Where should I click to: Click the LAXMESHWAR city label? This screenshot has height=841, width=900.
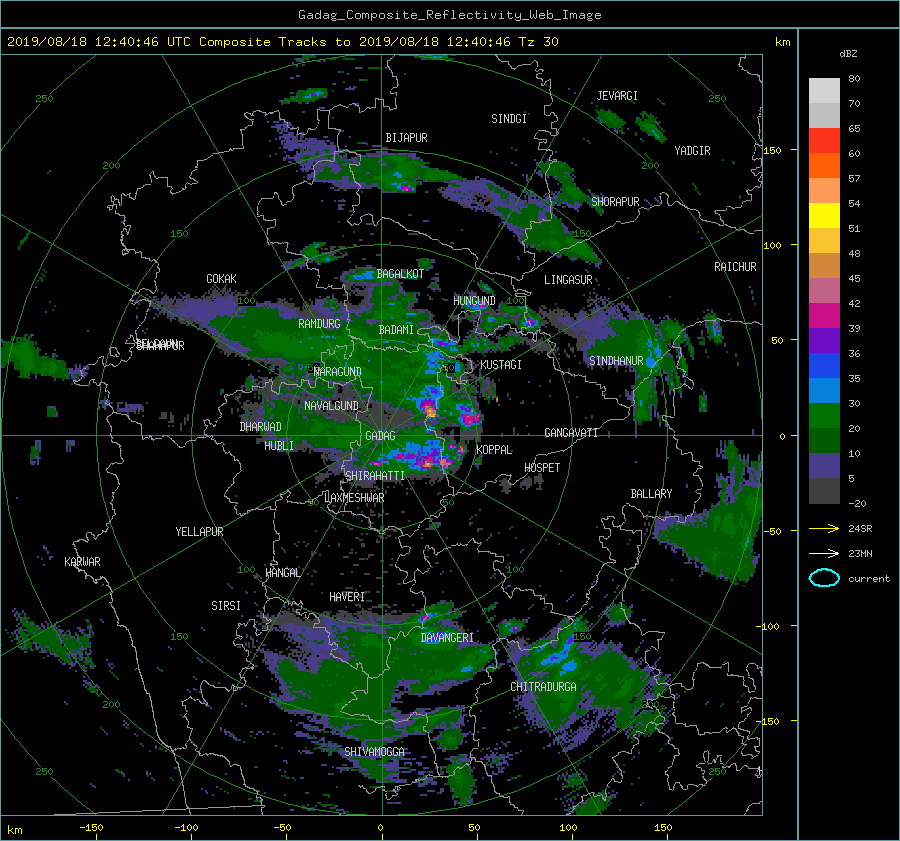click(354, 498)
